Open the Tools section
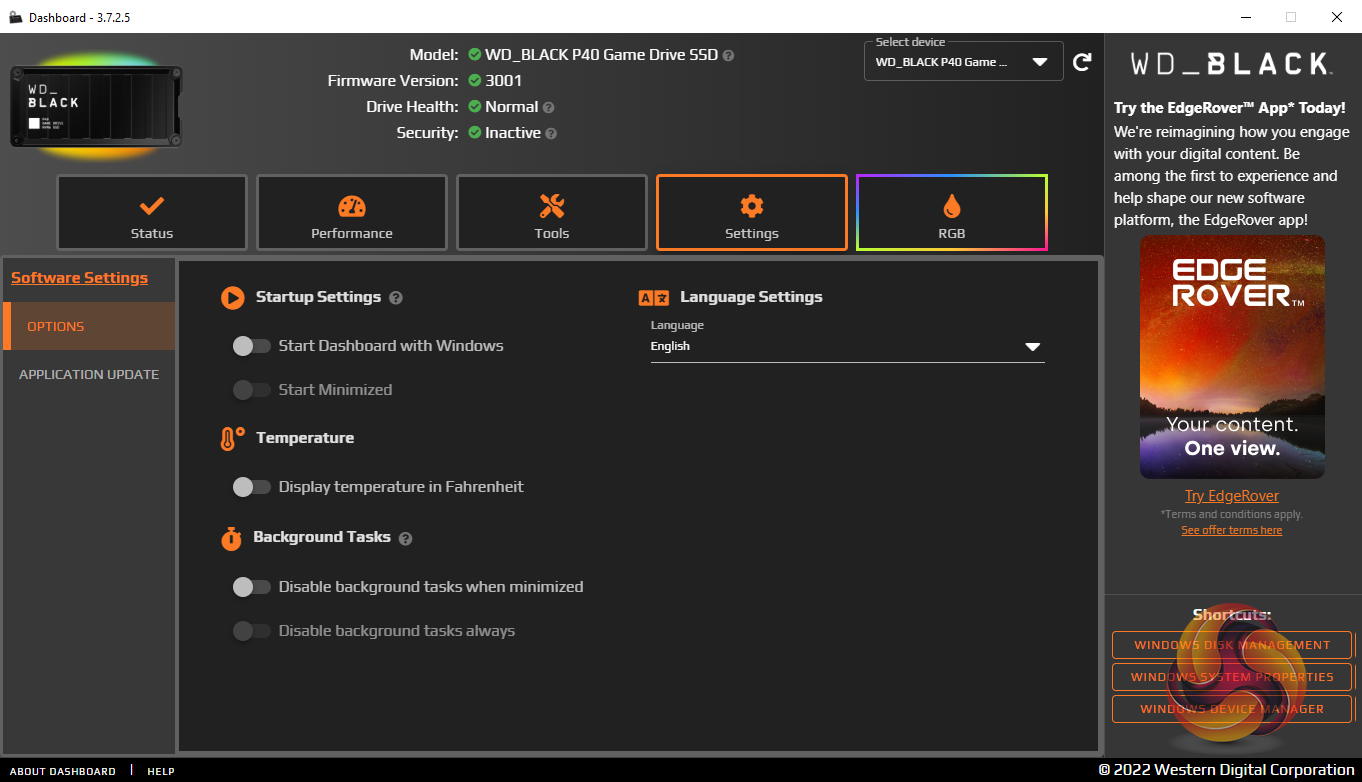This screenshot has height=782, width=1362. 552,213
